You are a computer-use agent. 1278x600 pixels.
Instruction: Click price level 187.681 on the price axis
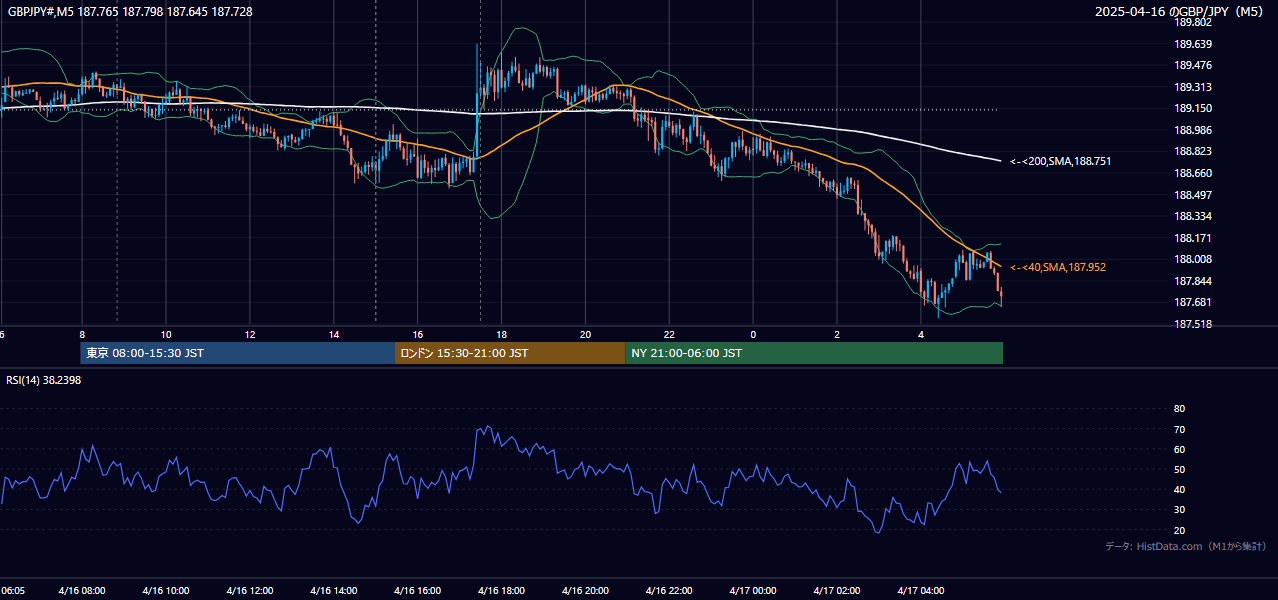(x=1193, y=302)
